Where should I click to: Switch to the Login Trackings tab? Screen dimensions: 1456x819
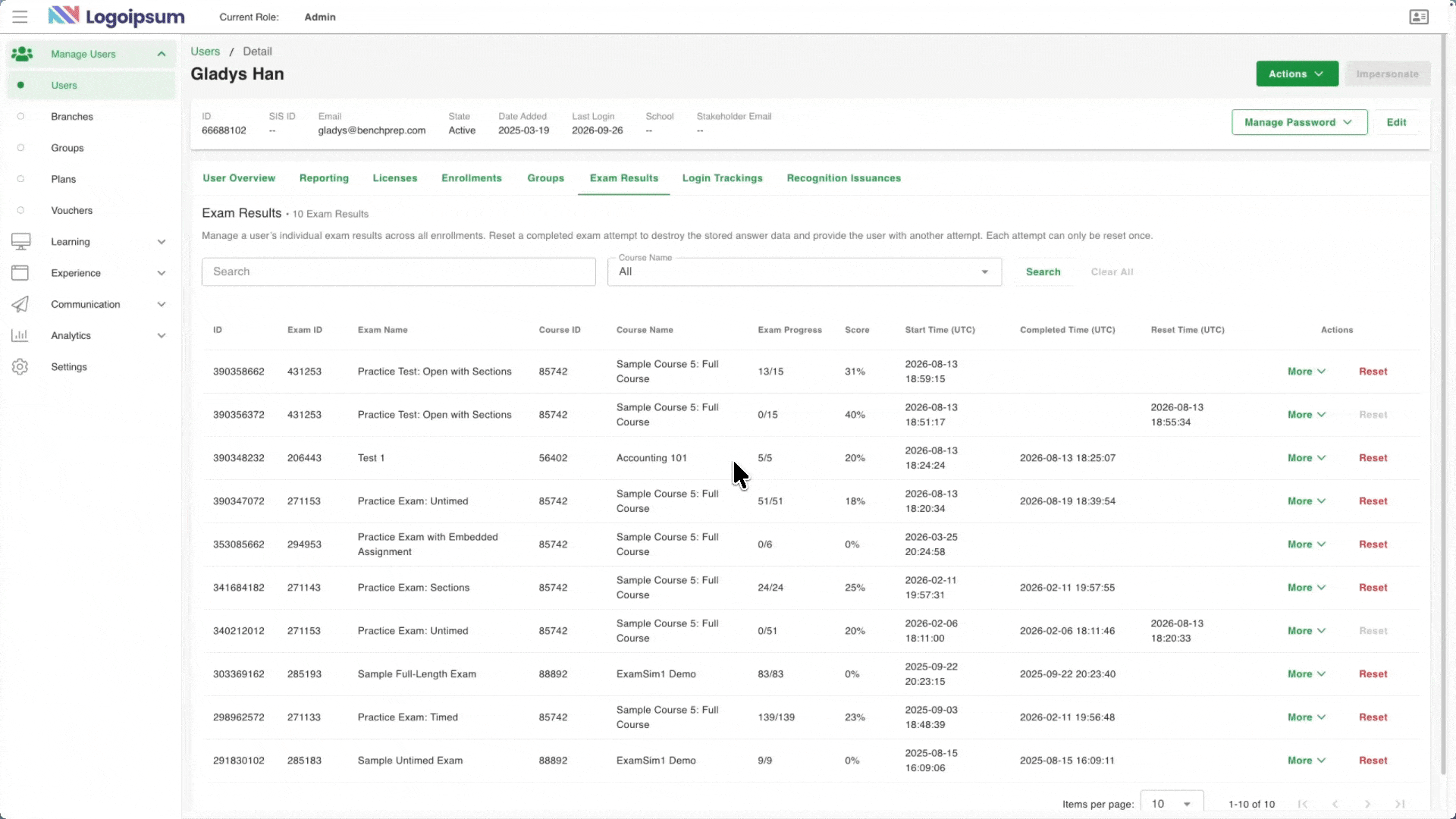click(x=722, y=178)
